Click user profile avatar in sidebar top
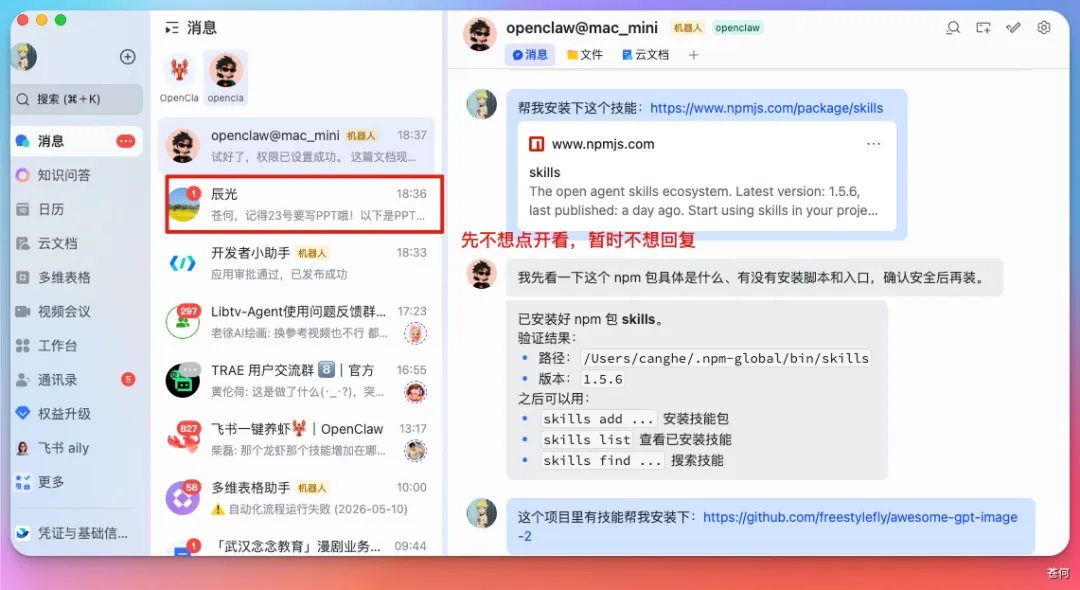Screen dimensions: 1080x590 click(25, 56)
